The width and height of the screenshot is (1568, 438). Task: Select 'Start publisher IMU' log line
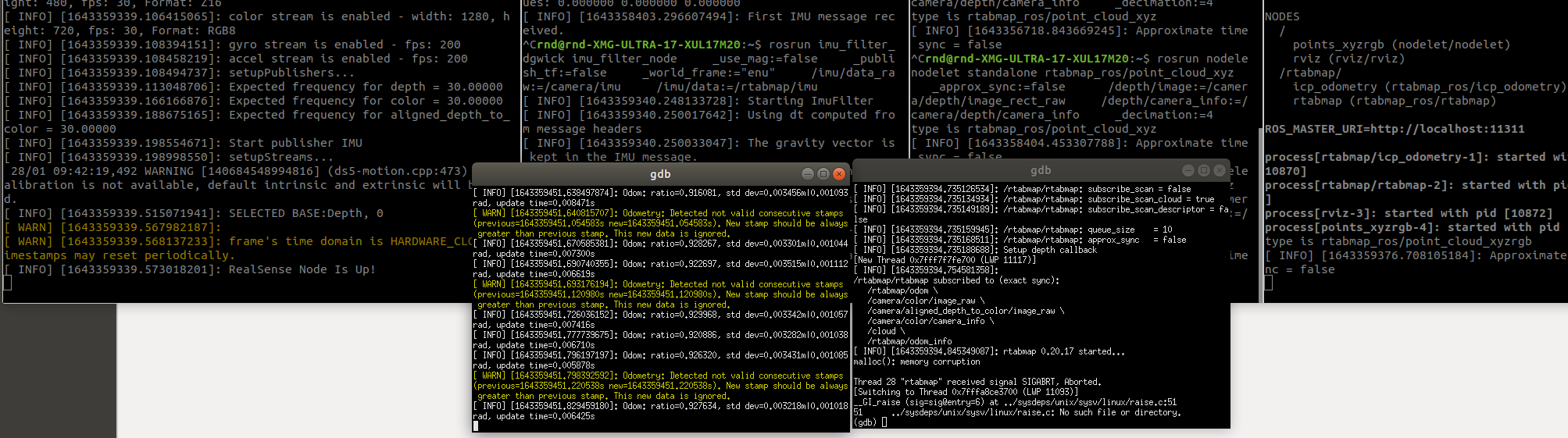pyautogui.click(x=183, y=143)
